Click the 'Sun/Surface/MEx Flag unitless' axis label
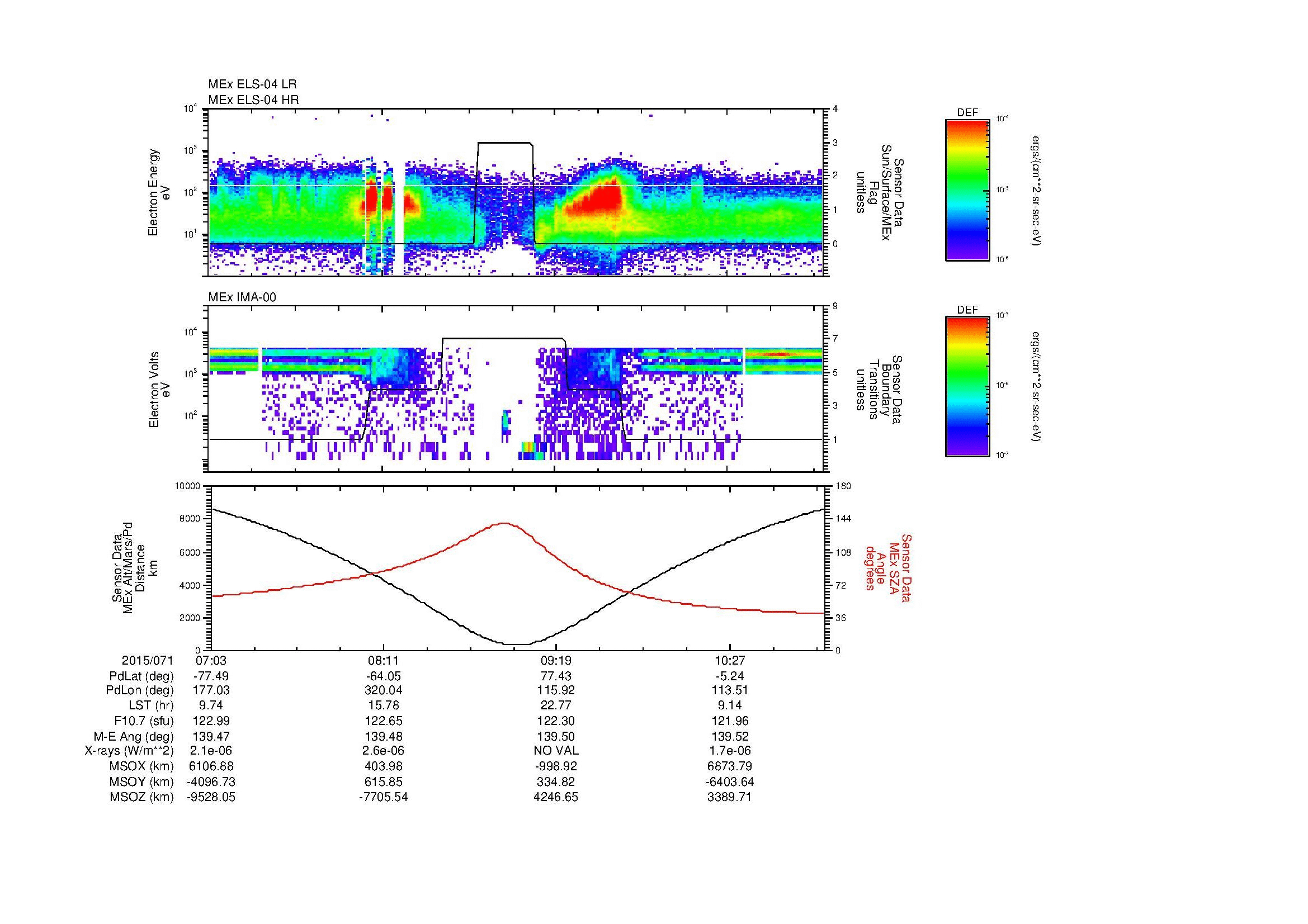The height and width of the screenshot is (924, 1308). point(881,192)
